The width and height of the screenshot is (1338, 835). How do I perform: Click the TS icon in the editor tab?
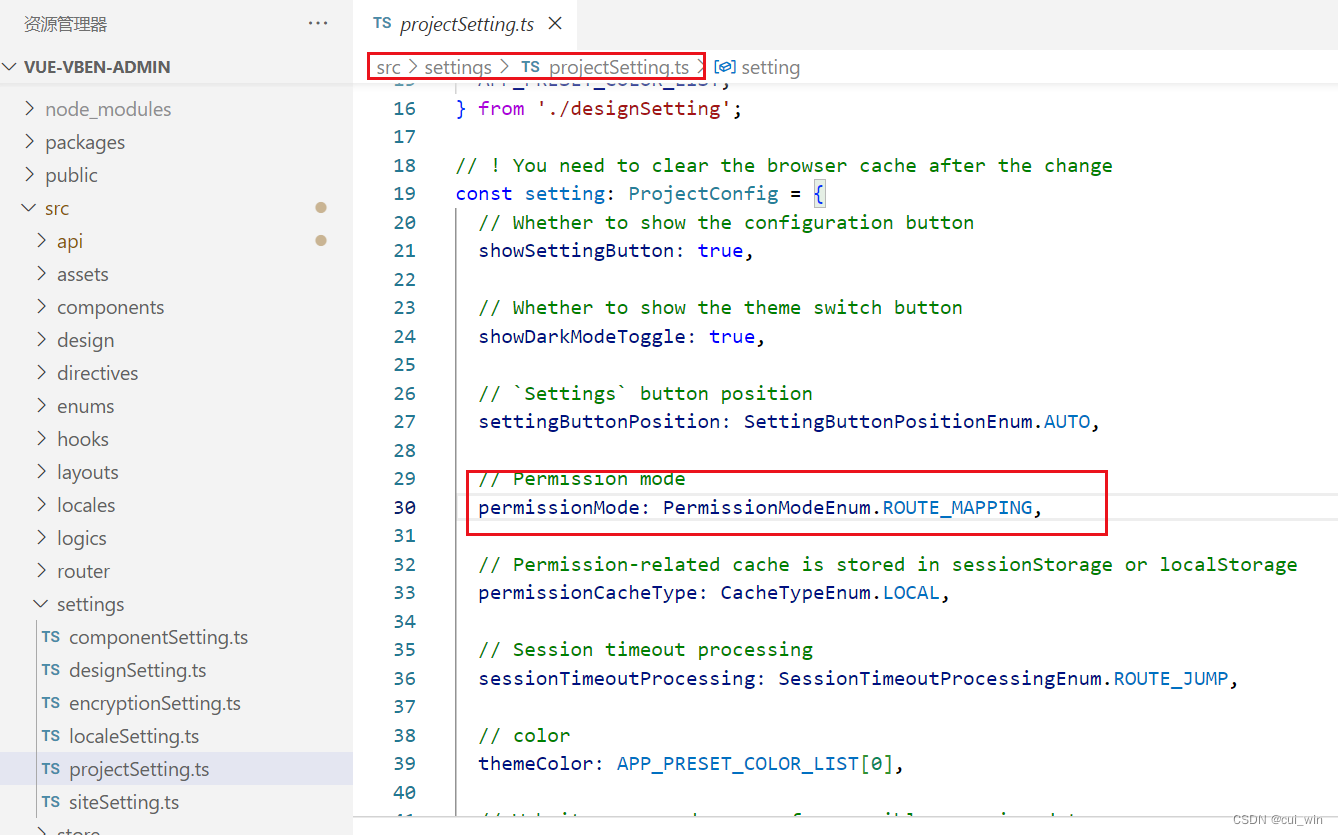(x=382, y=23)
